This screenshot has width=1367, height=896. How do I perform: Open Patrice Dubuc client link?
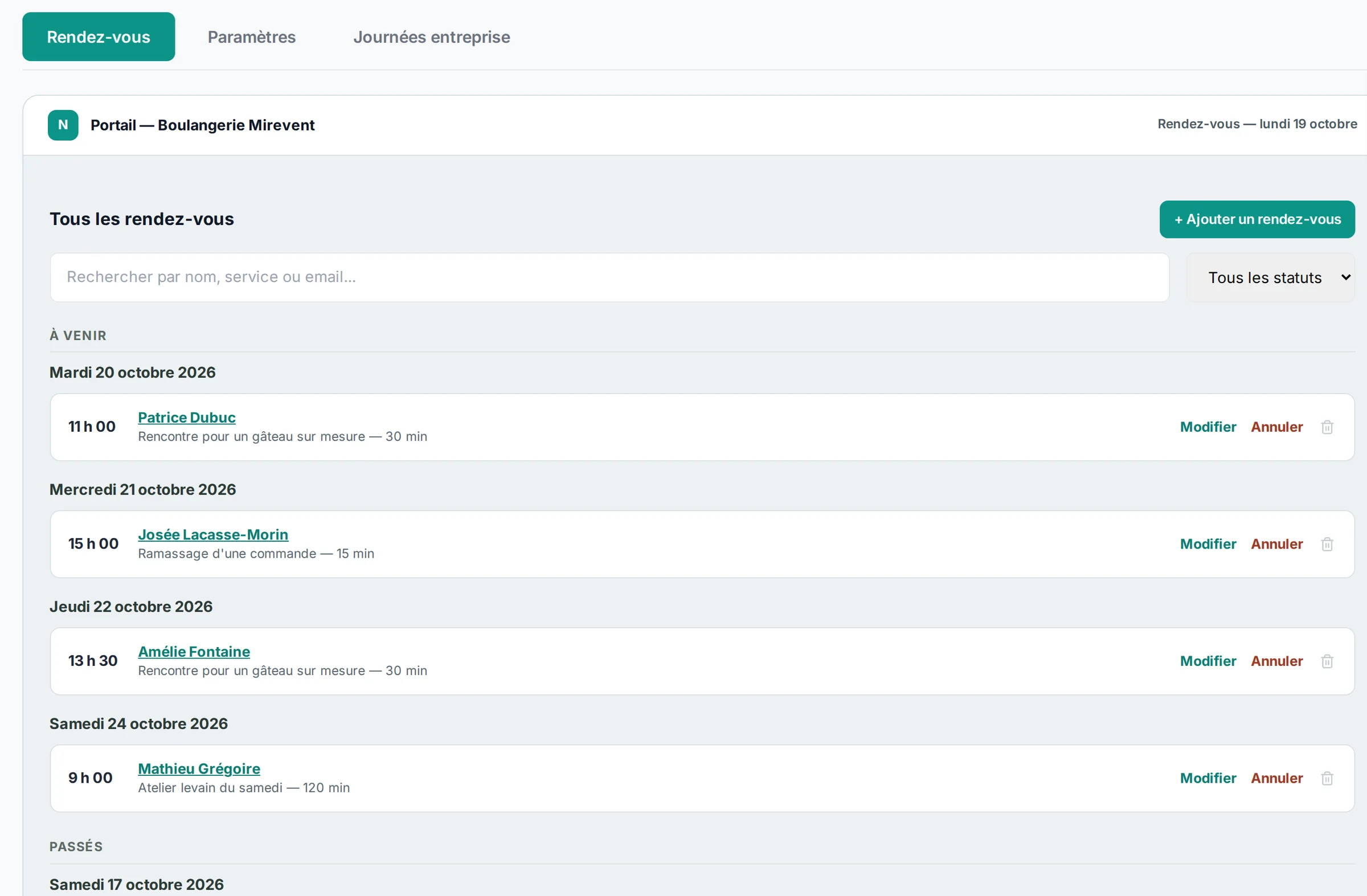click(187, 418)
